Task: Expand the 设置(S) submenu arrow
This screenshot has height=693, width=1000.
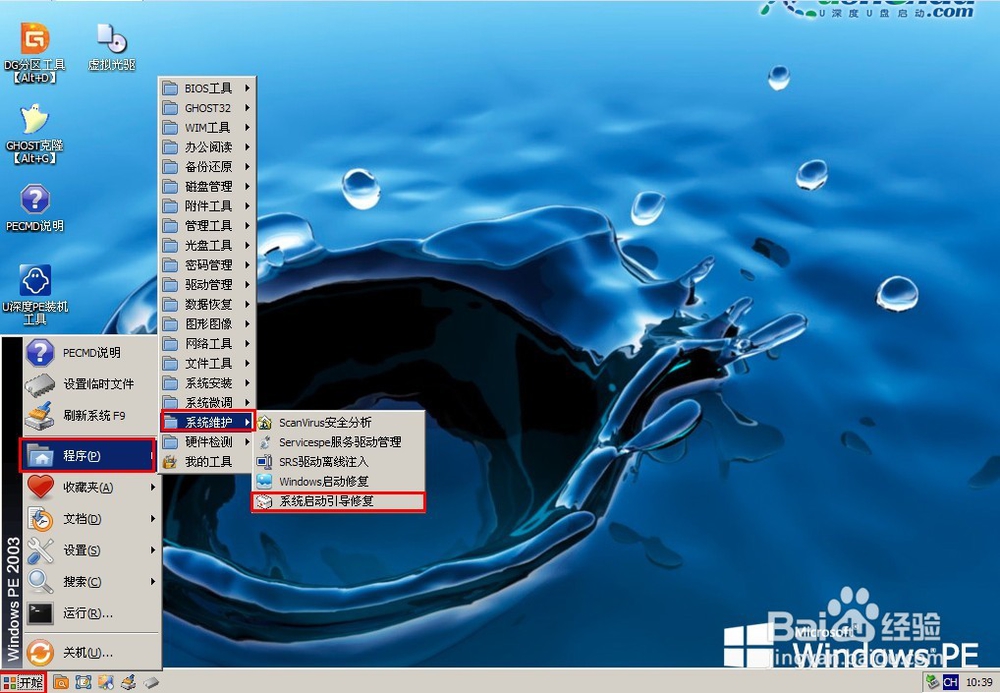Action: pyautogui.click(x=152, y=550)
